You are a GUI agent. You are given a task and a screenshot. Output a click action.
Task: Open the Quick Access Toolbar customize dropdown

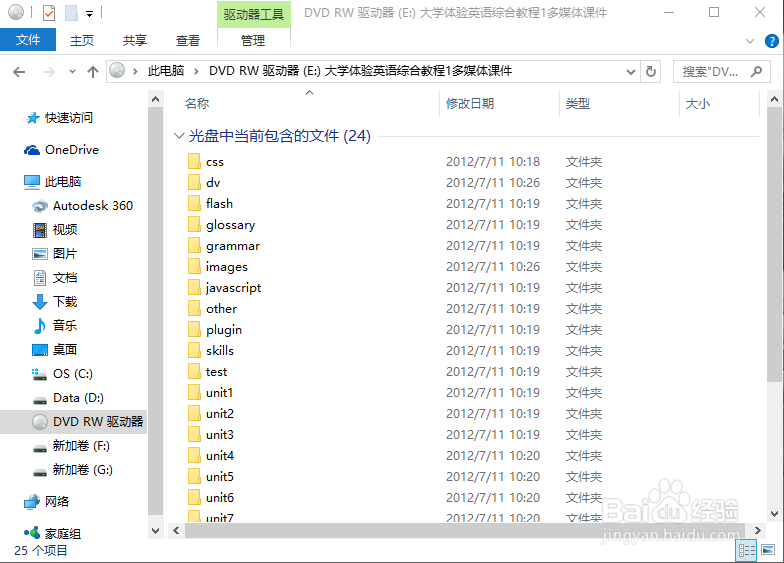[x=90, y=14]
